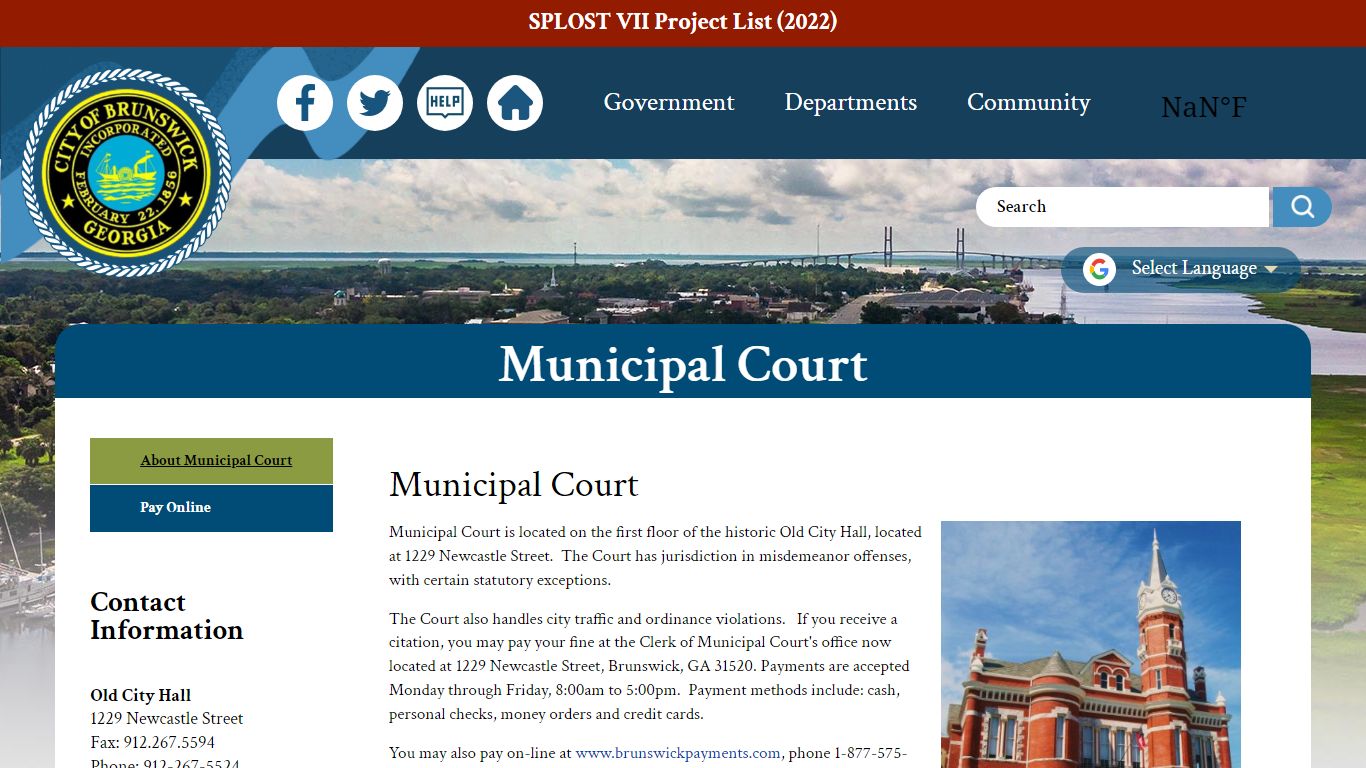Open the Twitter bird icon

375,103
